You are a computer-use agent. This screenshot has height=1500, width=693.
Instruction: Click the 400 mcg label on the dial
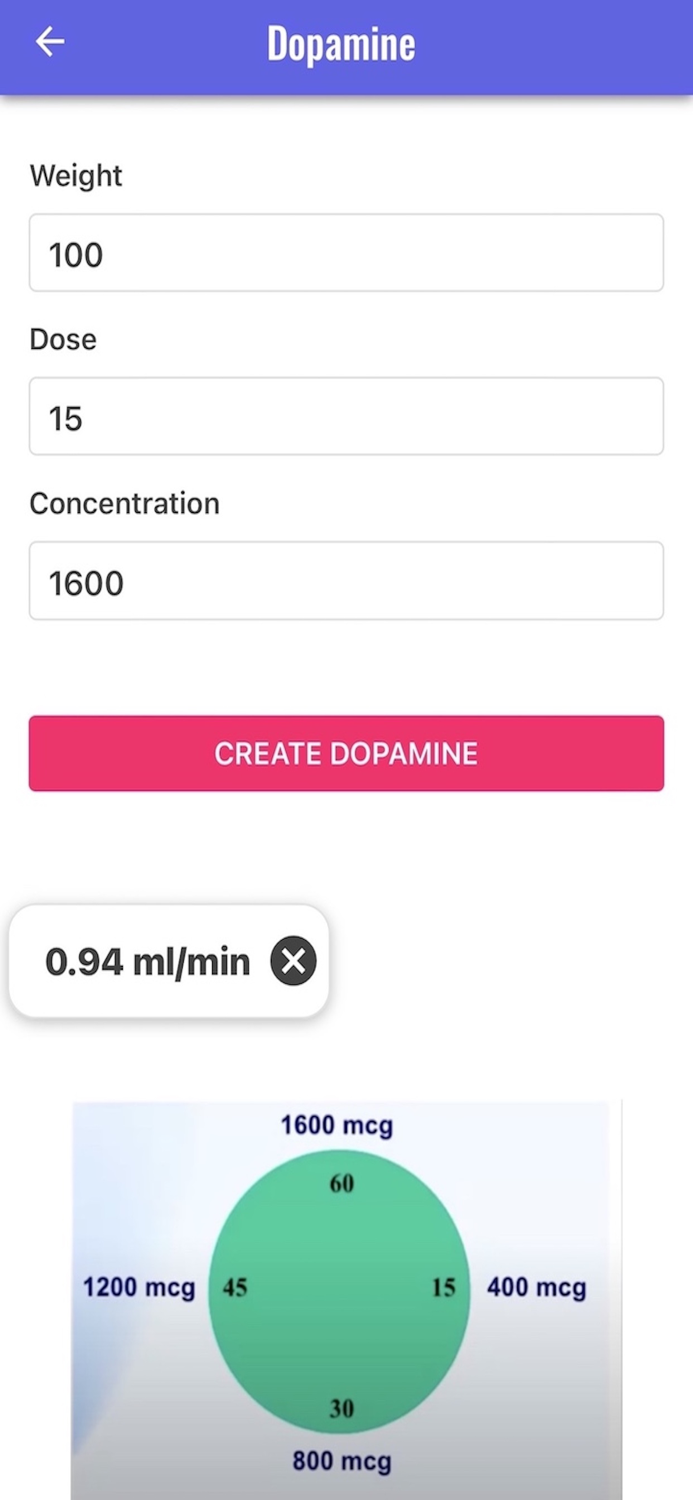(x=537, y=1288)
